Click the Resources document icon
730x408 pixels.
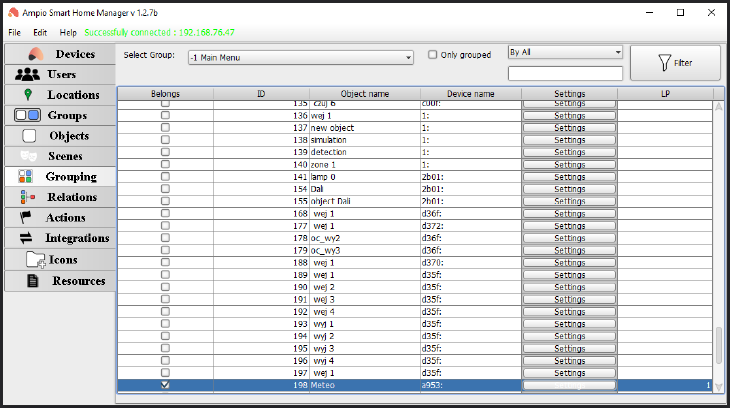pyautogui.click(x=33, y=281)
